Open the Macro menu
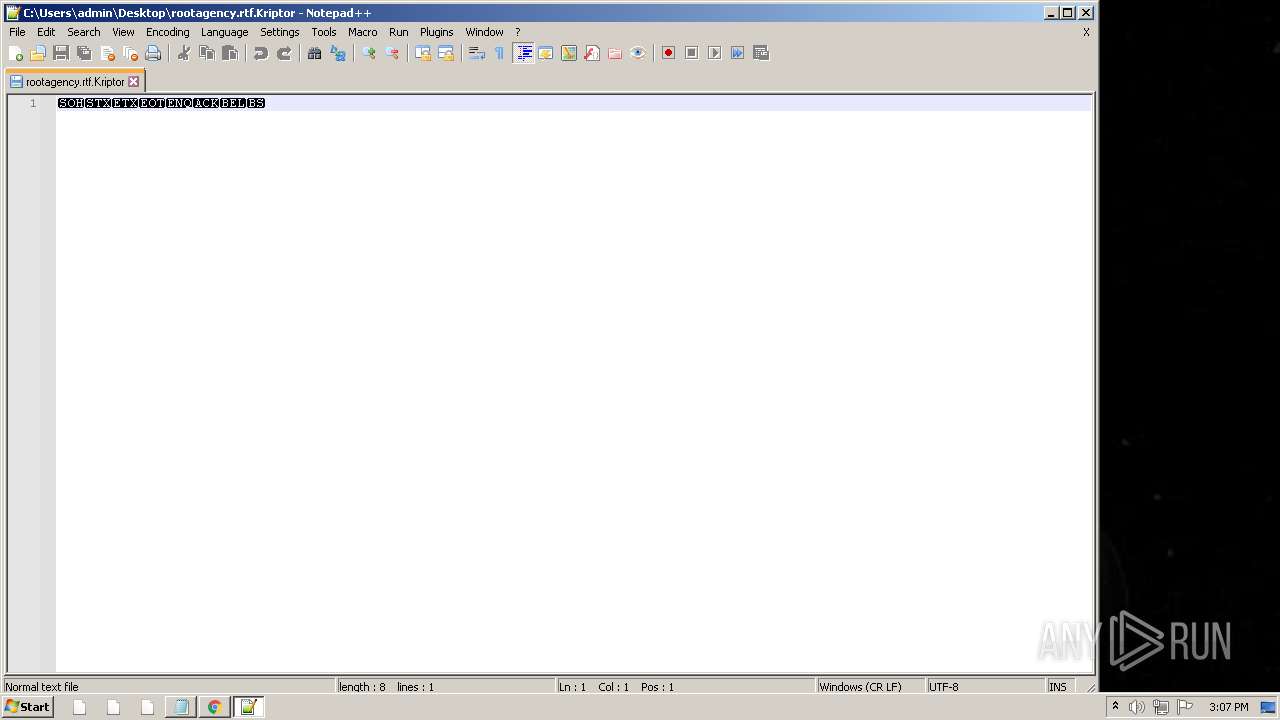Viewport: 1280px width, 720px height. pos(363,32)
